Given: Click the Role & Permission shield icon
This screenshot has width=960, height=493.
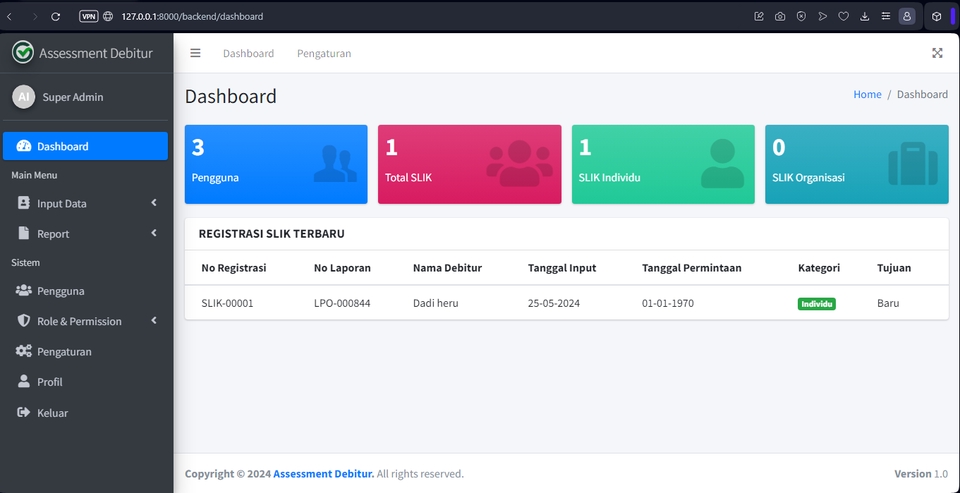Looking at the screenshot, I should 24,321.
